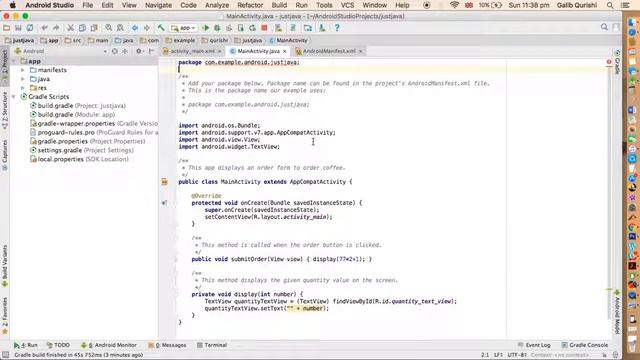Collapse the app module tree node
Screen dimensions: 640x360
click(x=14, y=61)
